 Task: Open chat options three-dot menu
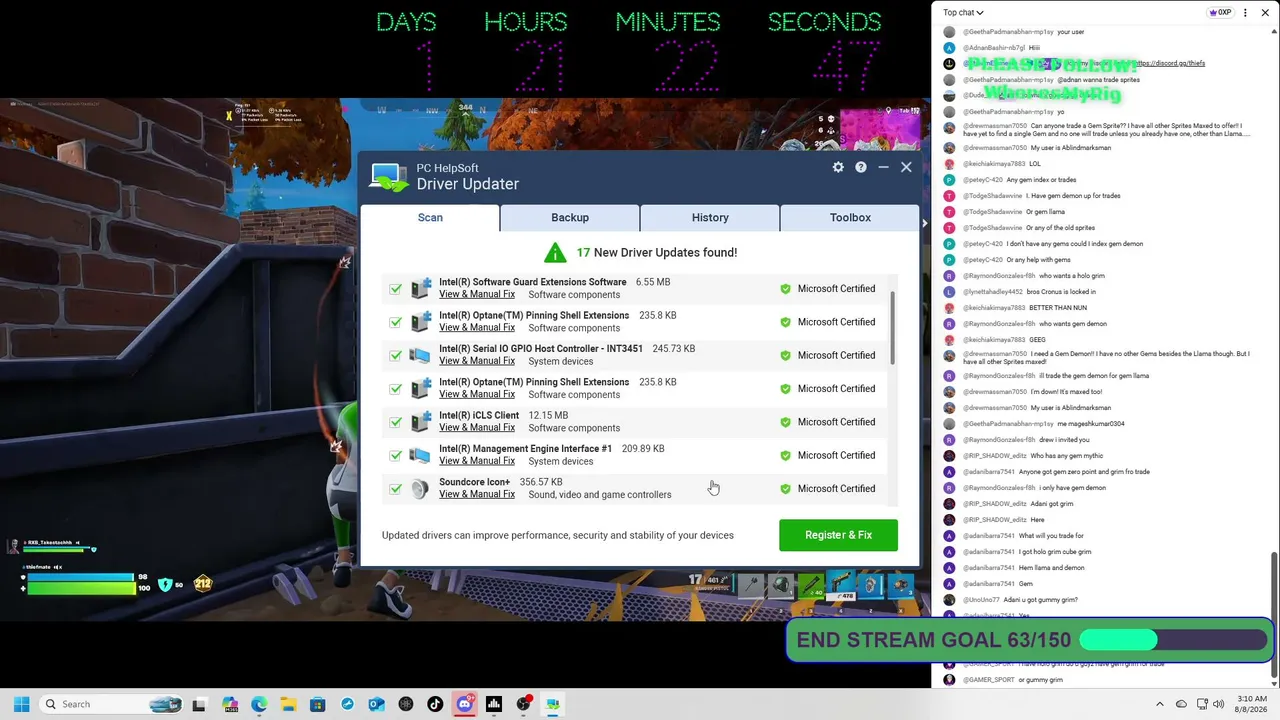1245,13
